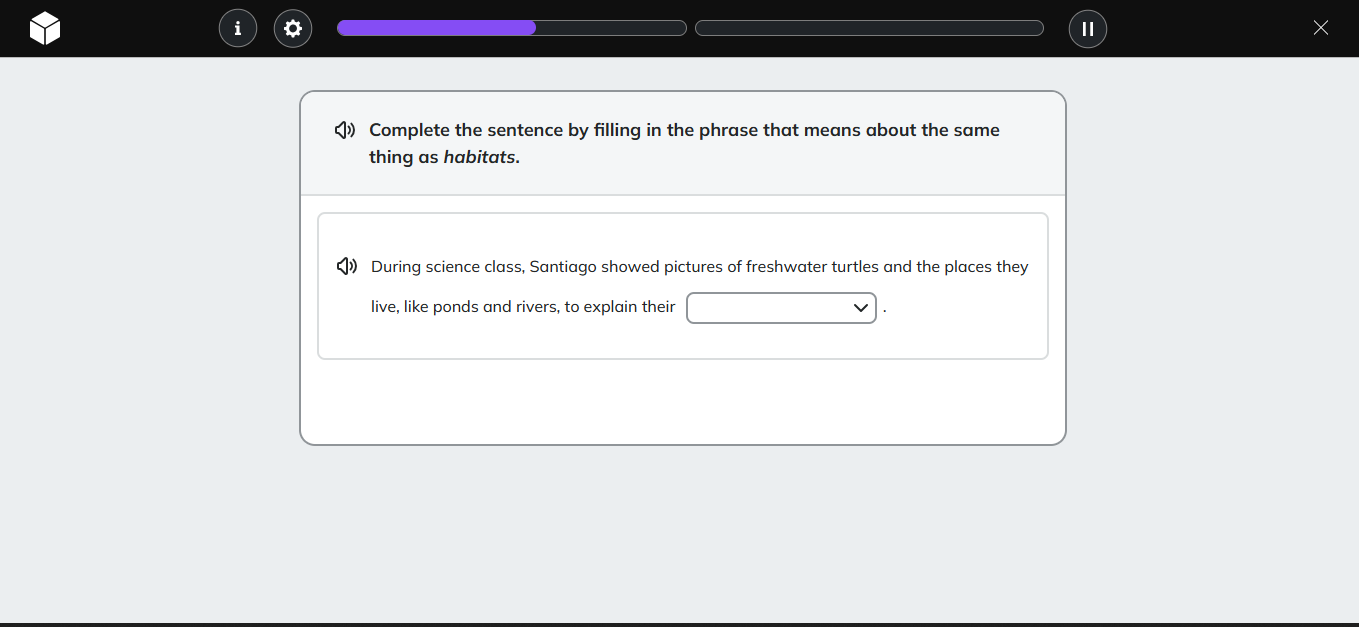The image size is (1359, 627).
Task: Select a phrase from the habitats dropdown
Action: (x=781, y=308)
